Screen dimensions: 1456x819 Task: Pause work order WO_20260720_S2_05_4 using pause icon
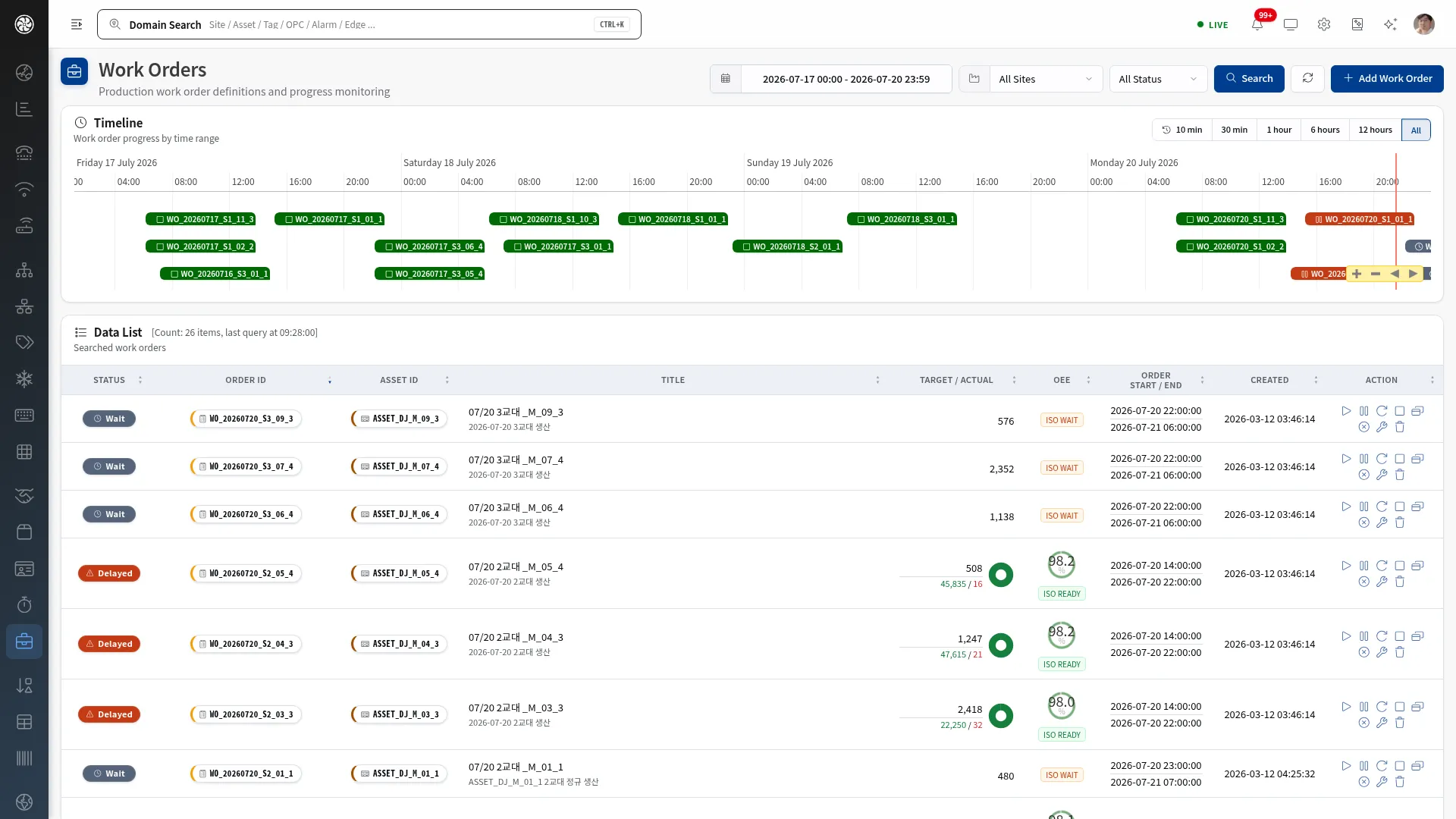point(1364,566)
